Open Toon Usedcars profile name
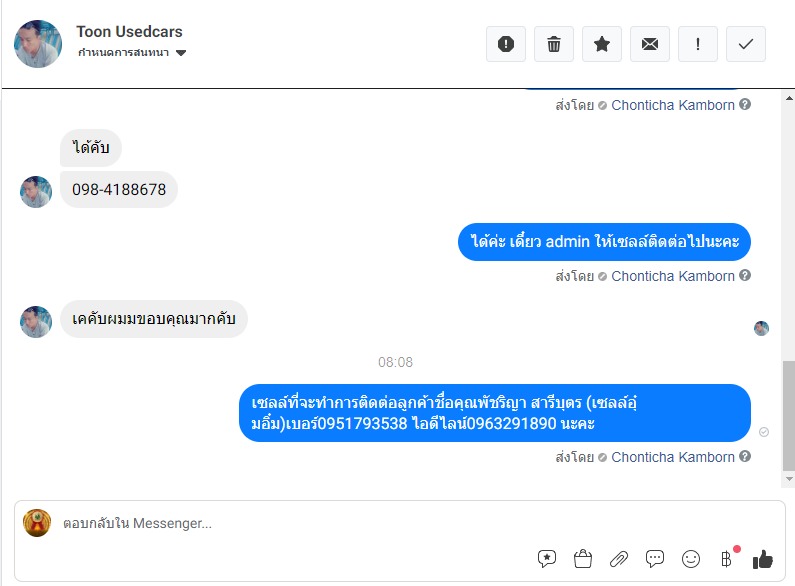This screenshot has width=795, height=586. (129, 31)
